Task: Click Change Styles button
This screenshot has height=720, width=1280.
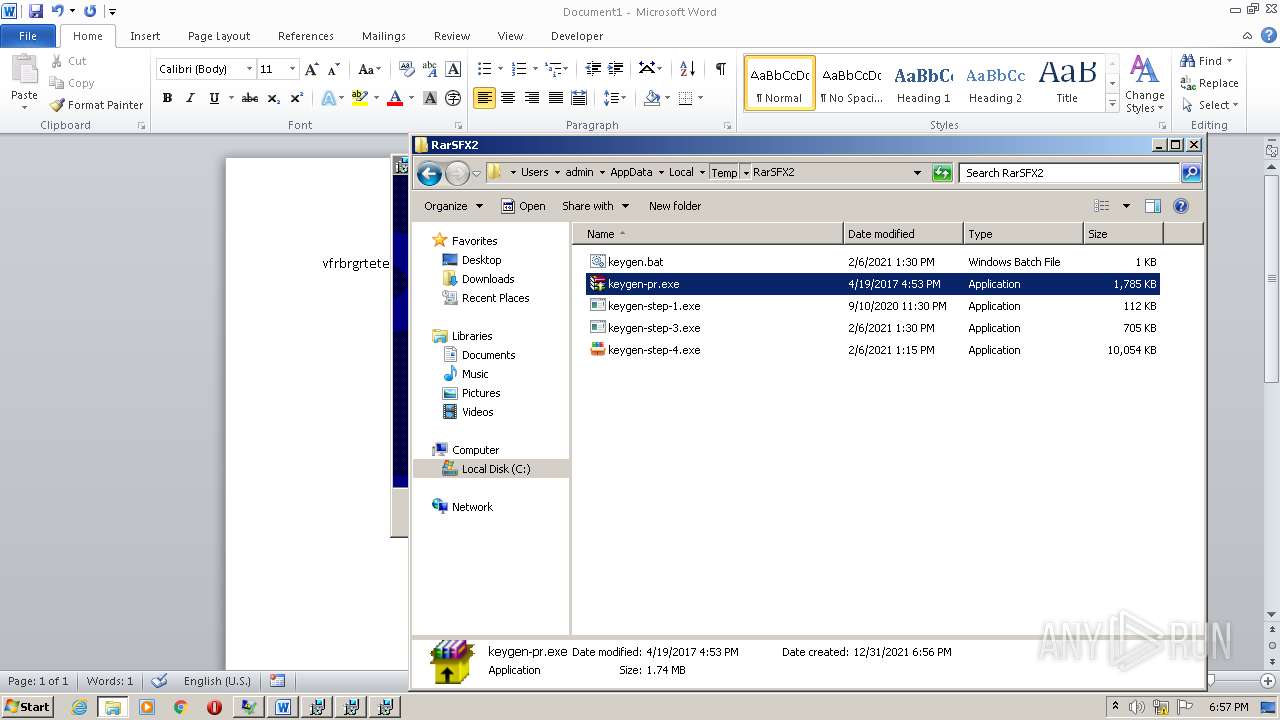Action: [x=1144, y=85]
